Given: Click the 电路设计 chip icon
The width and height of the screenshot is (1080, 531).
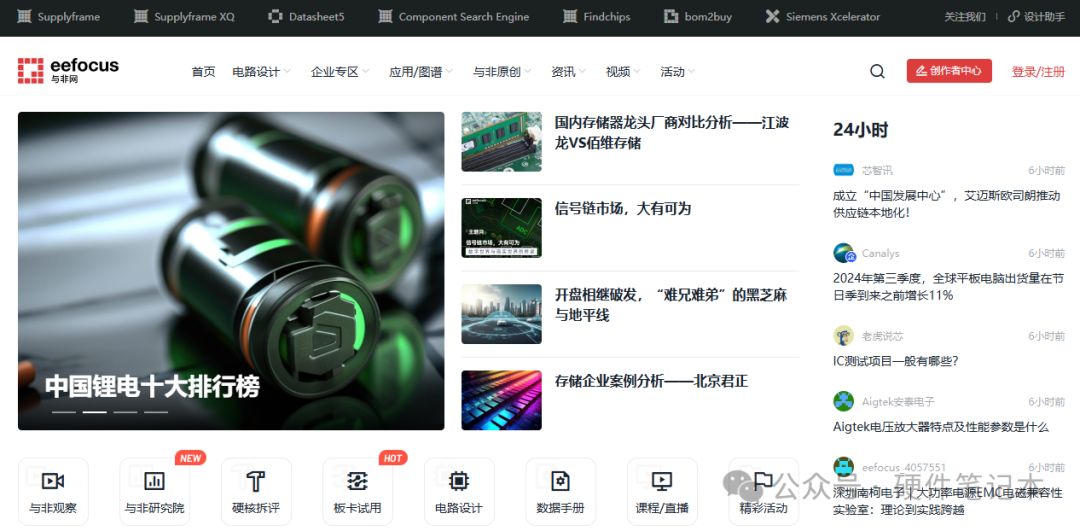Looking at the screenshot, I should pos(459,481).
